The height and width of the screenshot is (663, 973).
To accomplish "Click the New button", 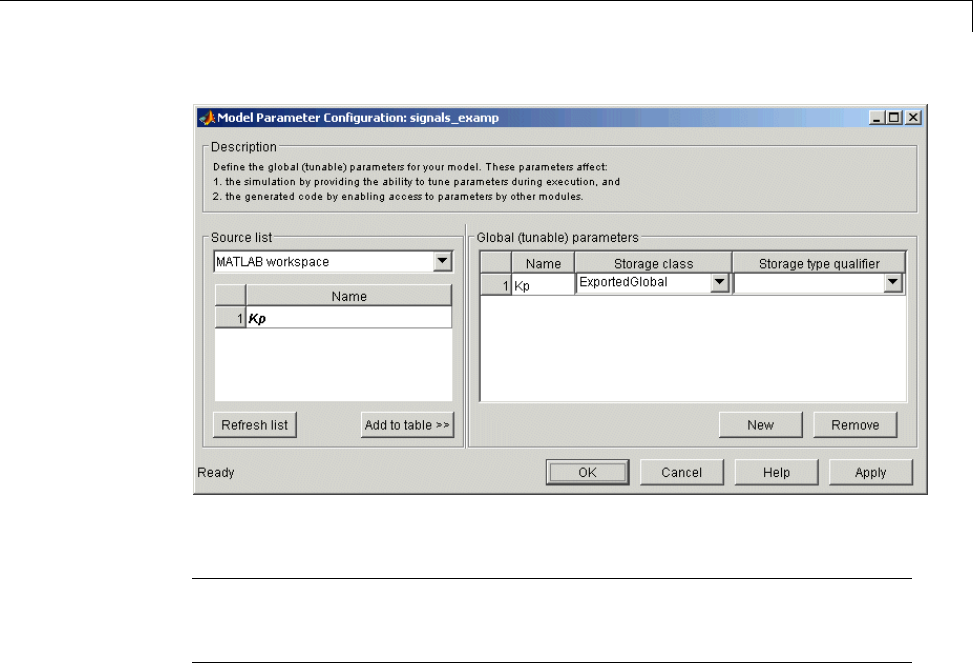I will point(761,425).
